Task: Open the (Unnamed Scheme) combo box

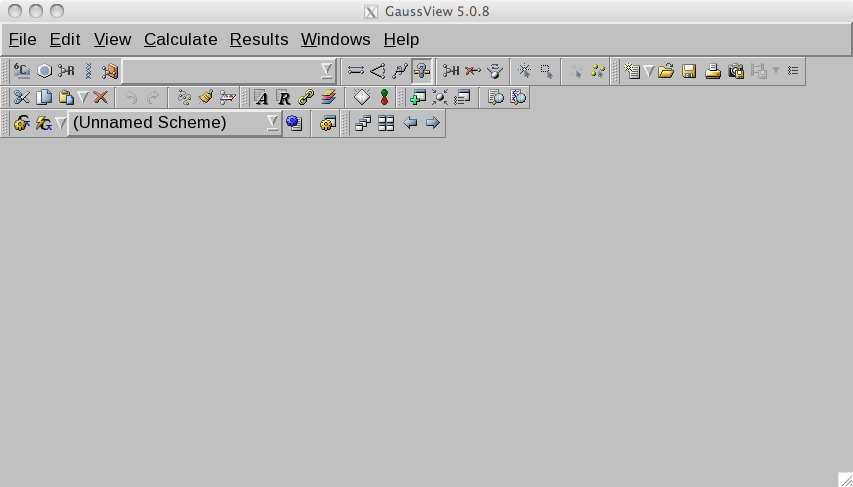Action: pos(175,123)
